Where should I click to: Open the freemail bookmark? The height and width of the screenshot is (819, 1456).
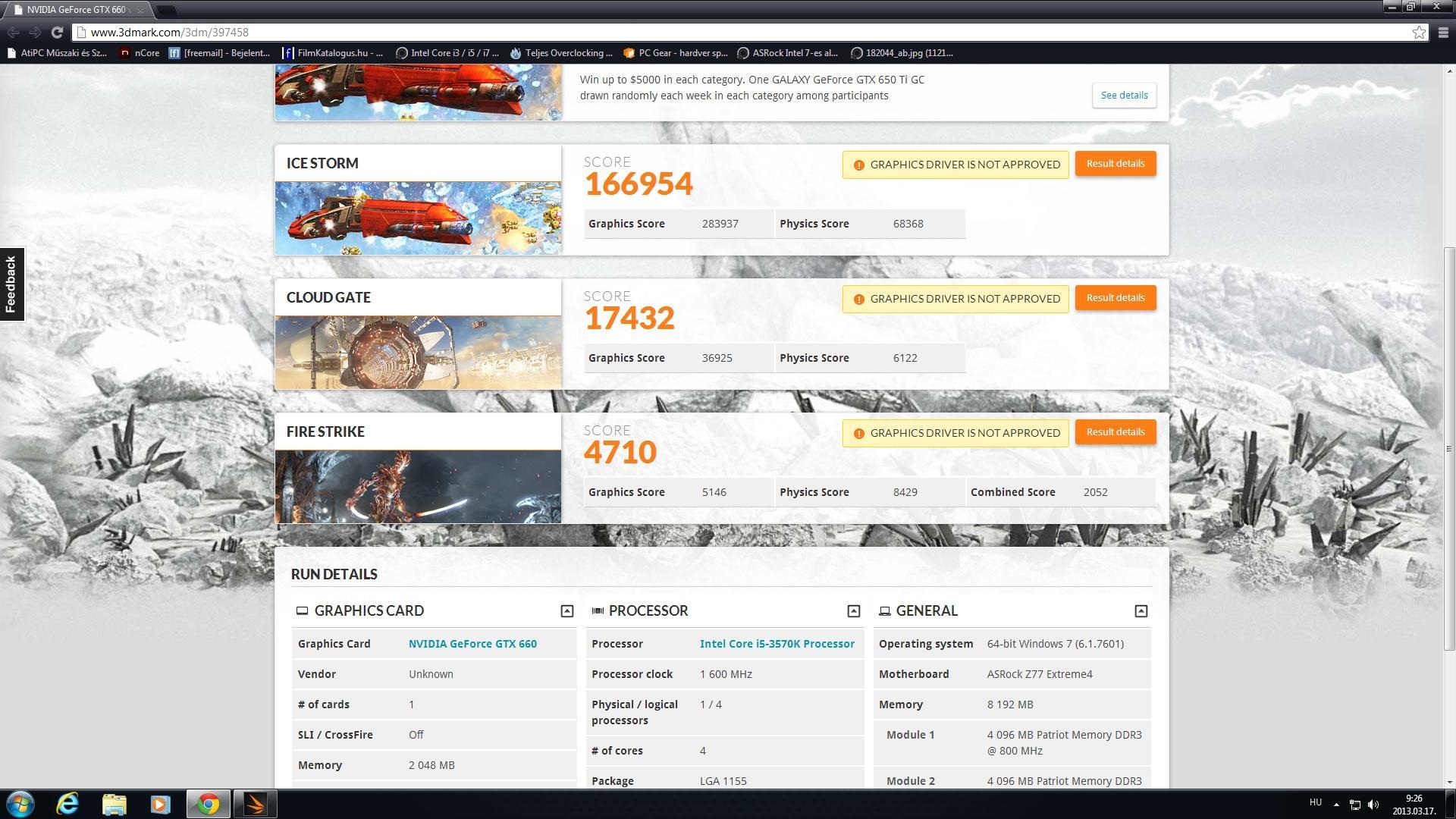[220, 53]
